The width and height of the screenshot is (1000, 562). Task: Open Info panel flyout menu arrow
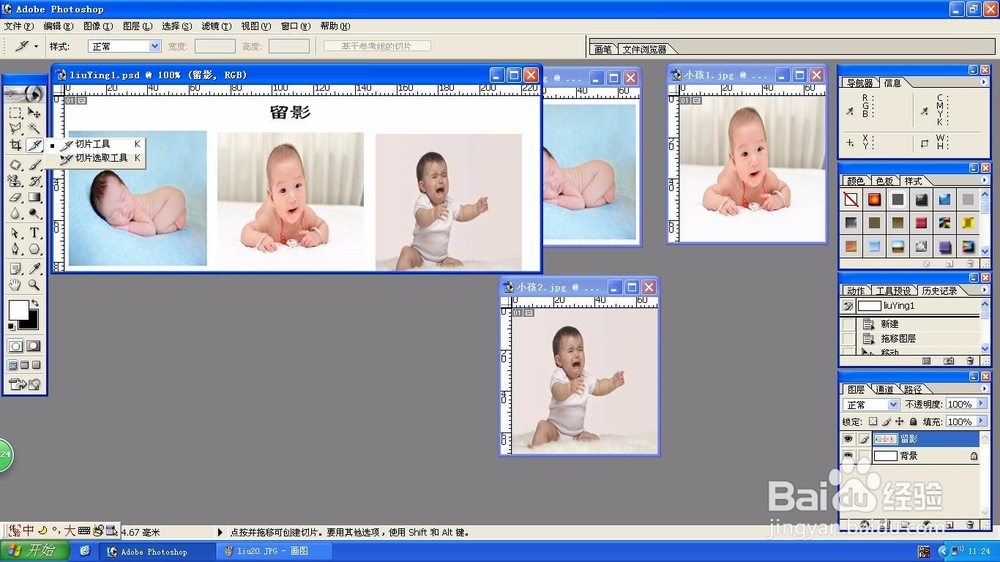point(983,82)
